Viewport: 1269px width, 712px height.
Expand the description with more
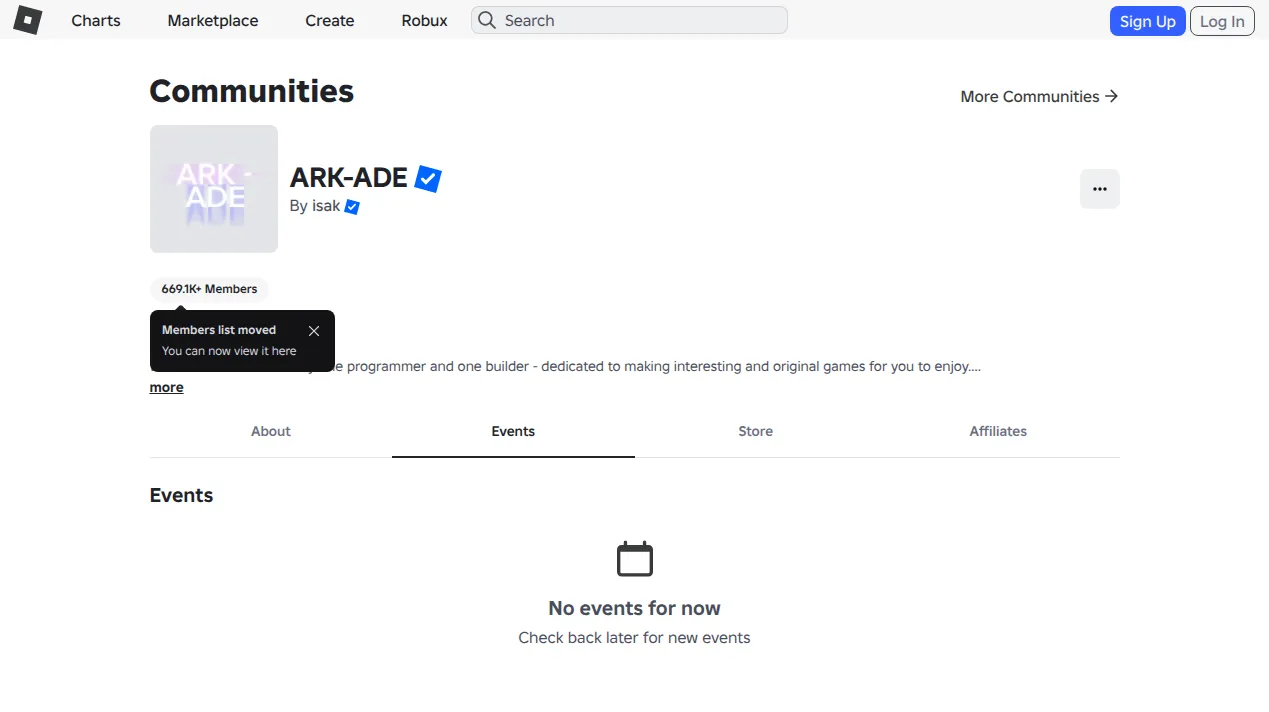click(x=167, y=388)
